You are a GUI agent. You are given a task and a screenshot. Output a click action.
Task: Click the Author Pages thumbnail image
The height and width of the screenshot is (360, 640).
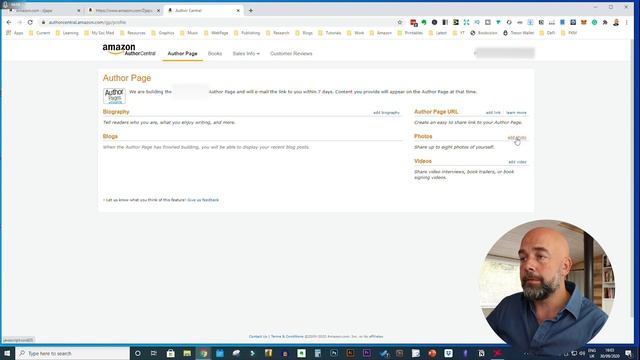point(114,96)
